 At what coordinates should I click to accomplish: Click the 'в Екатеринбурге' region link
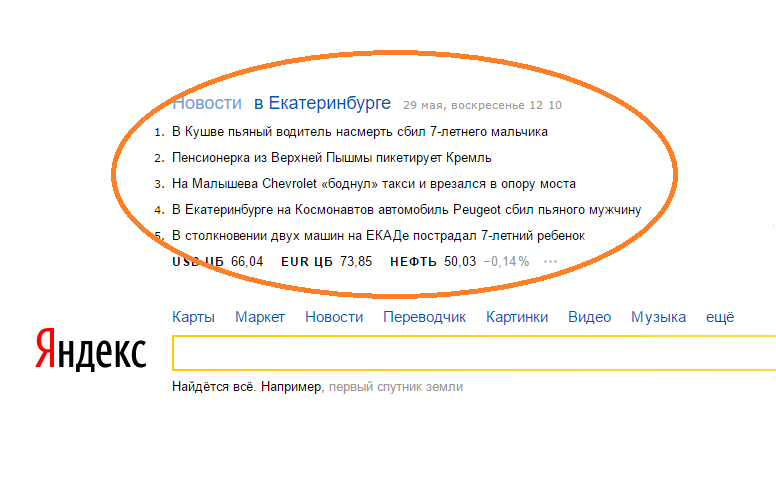click(x=322, y=104)
